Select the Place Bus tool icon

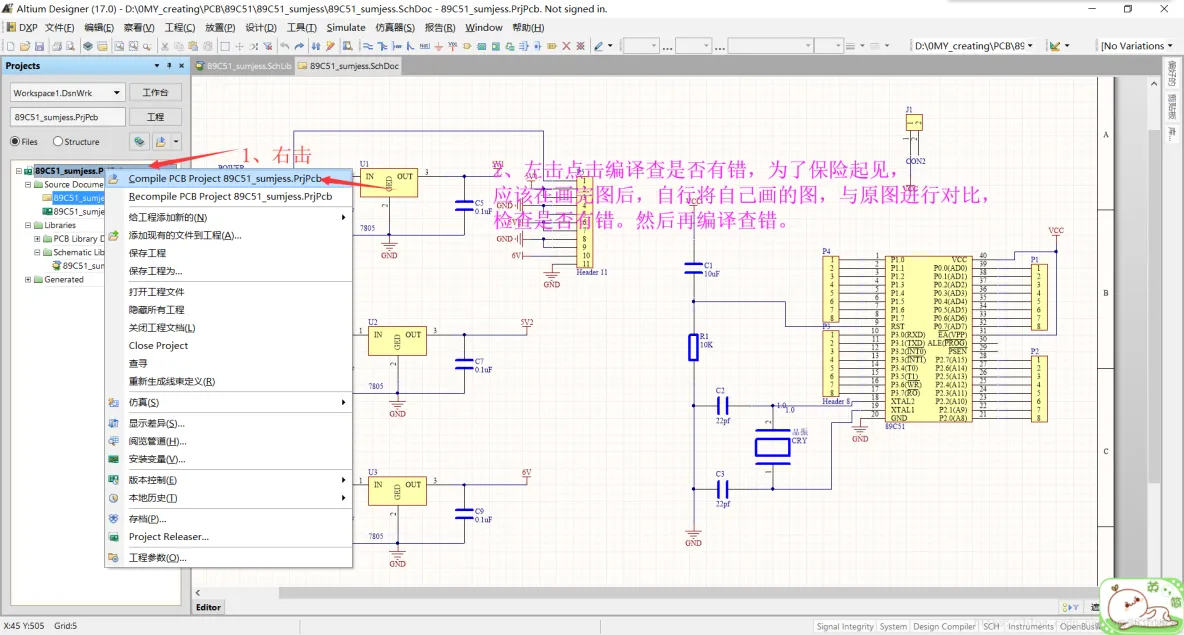tap(383, 46)
